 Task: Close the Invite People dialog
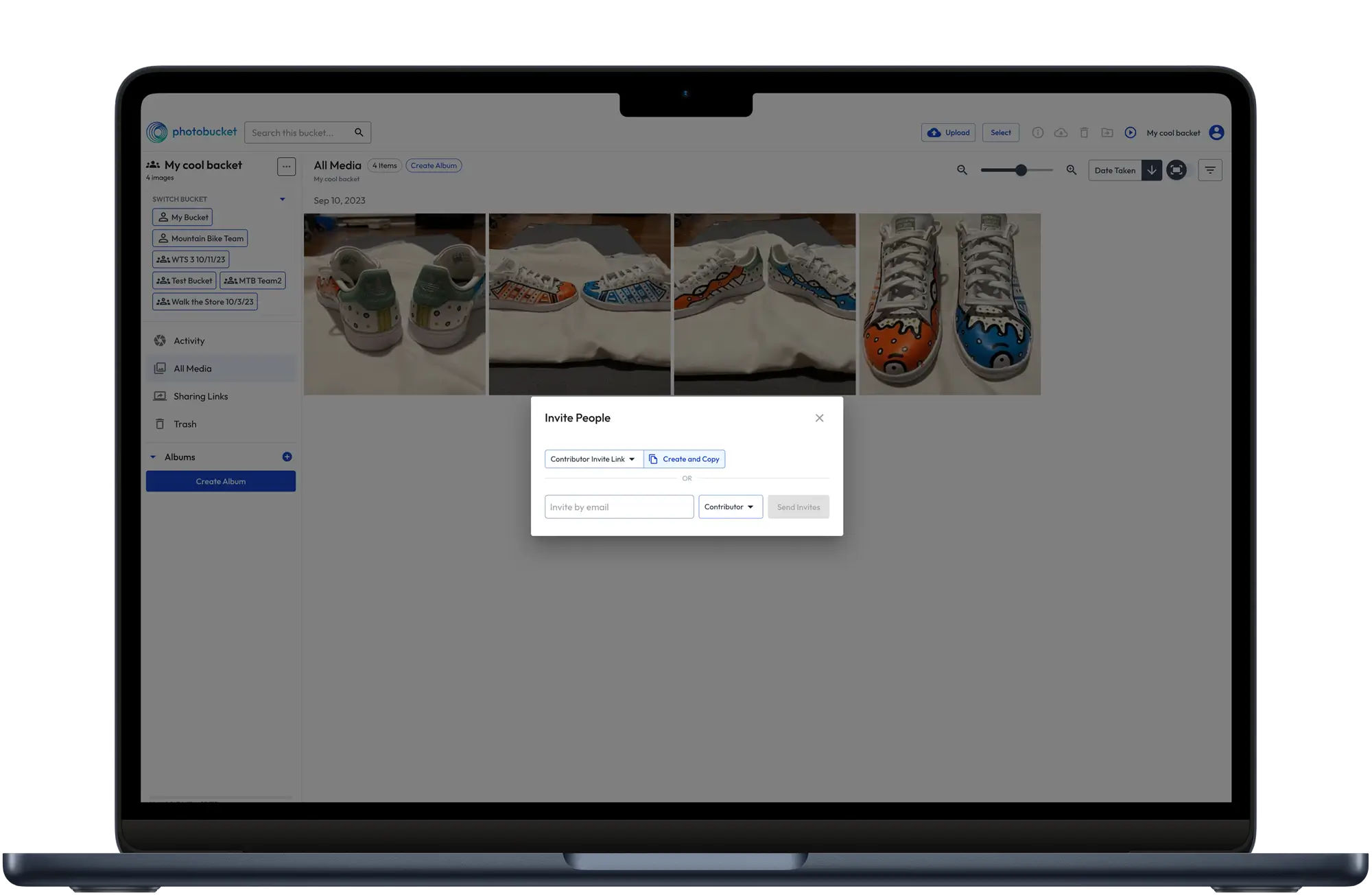click(820, 418)
